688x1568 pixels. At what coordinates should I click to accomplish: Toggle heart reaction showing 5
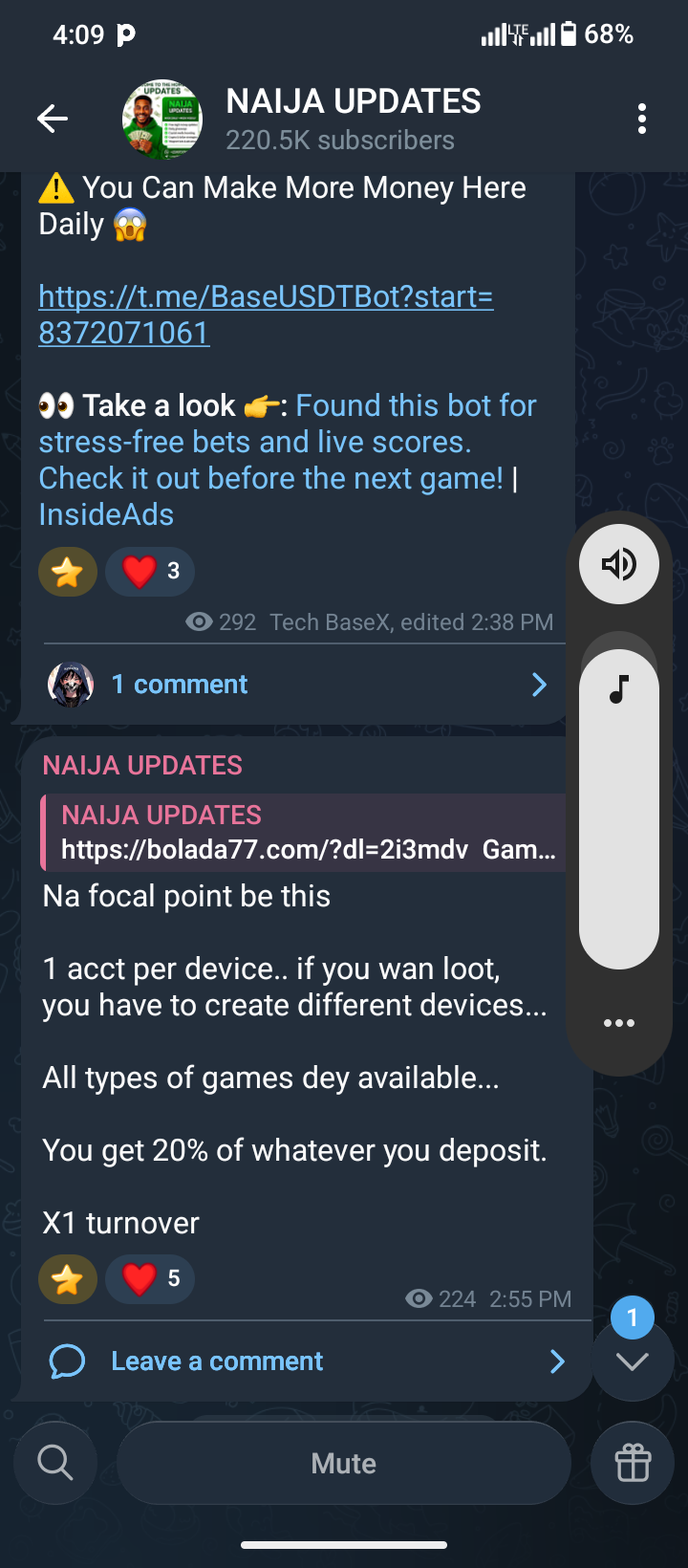pyautogui.click(x=150, y=1279)
